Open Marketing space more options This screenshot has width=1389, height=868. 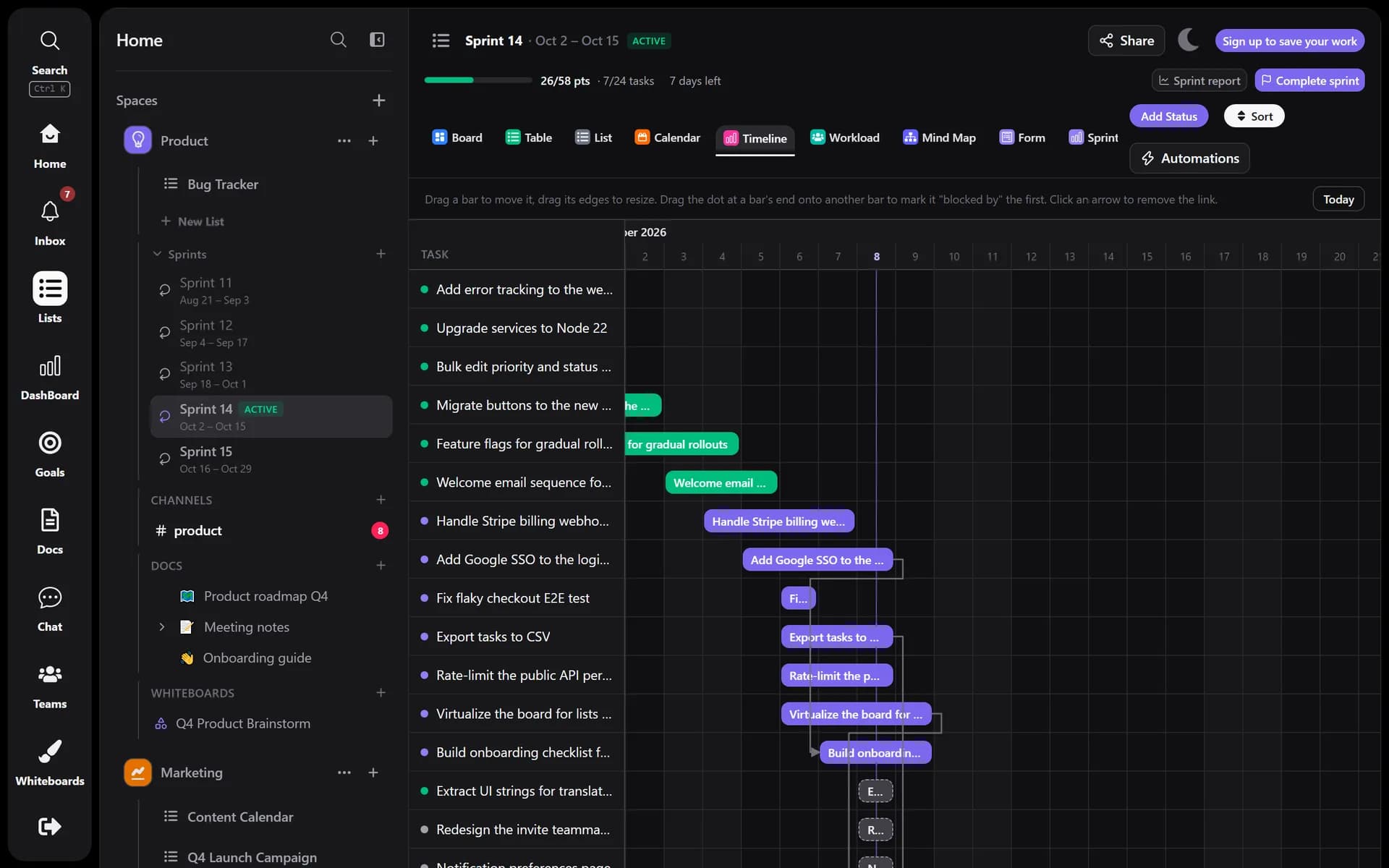point(344,773)
